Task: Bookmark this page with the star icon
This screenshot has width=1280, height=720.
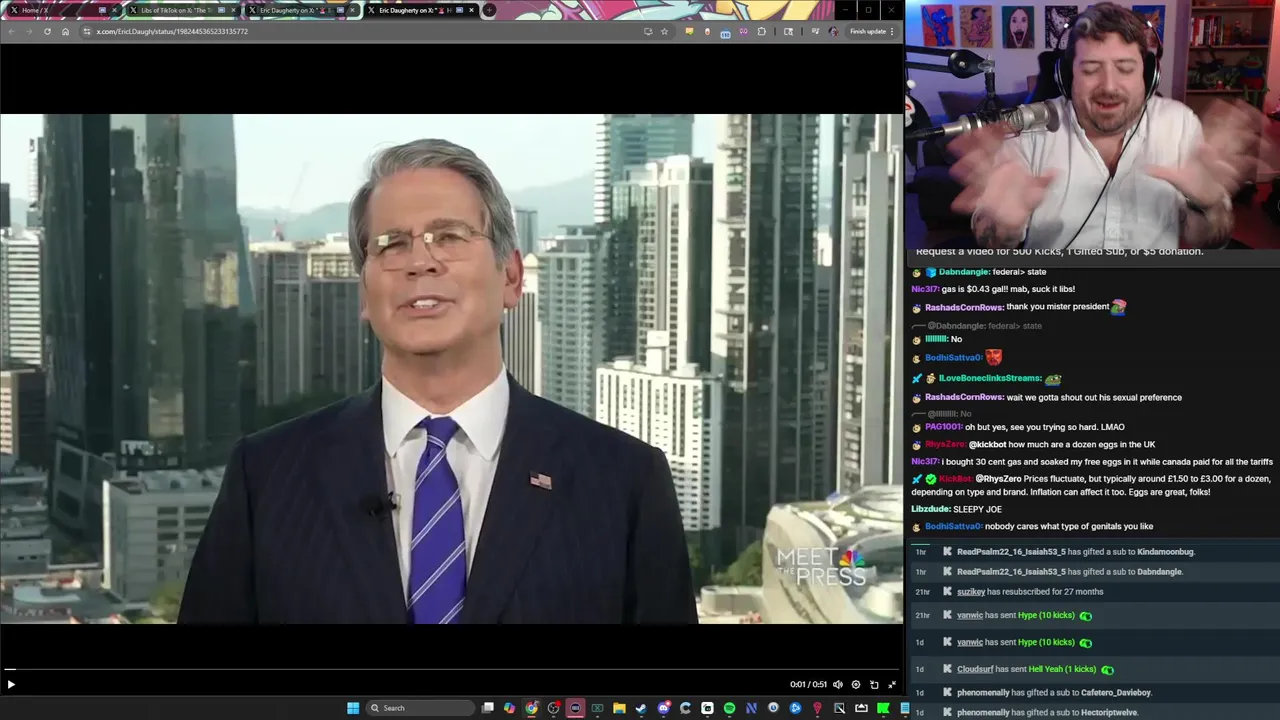Action: (664, 31)
